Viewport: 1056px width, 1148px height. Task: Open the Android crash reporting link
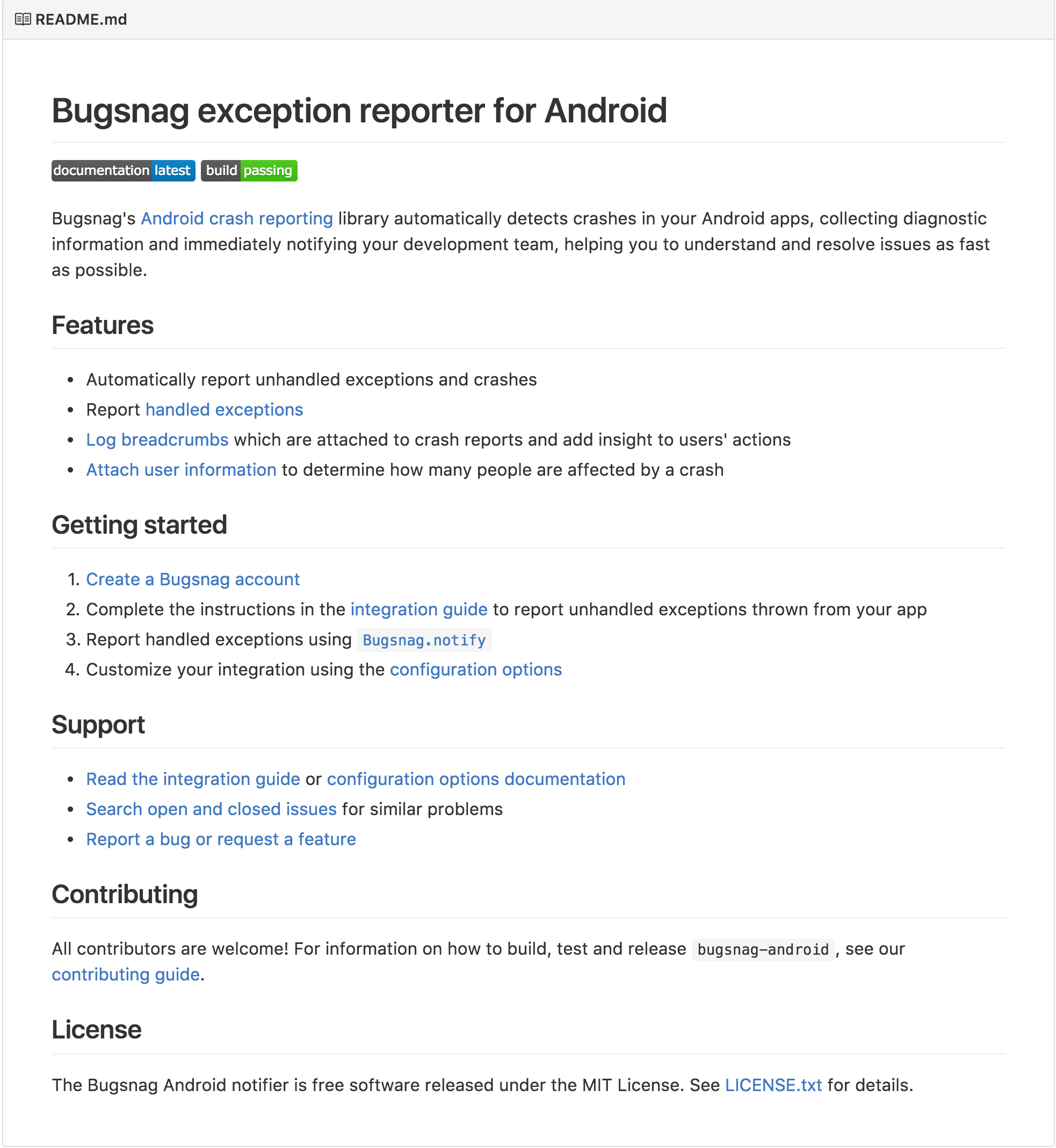coord(235,218)
